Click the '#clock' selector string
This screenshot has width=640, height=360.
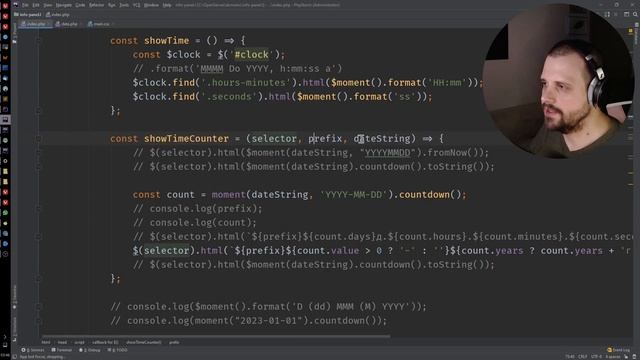251,54
